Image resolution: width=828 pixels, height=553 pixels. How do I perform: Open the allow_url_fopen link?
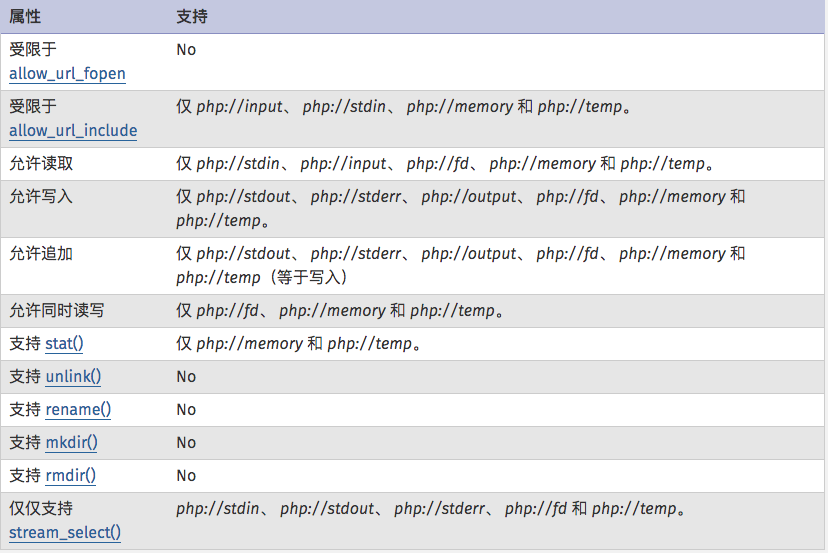[67, 74]
